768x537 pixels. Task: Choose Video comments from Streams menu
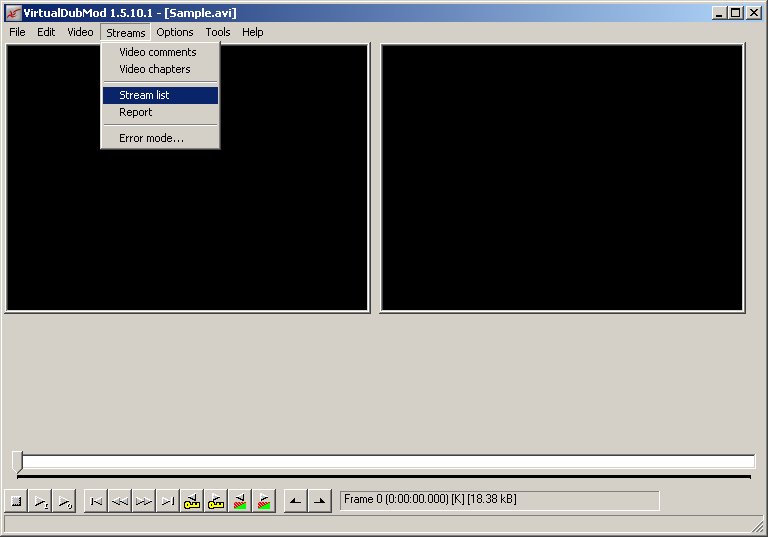(160, 52)
